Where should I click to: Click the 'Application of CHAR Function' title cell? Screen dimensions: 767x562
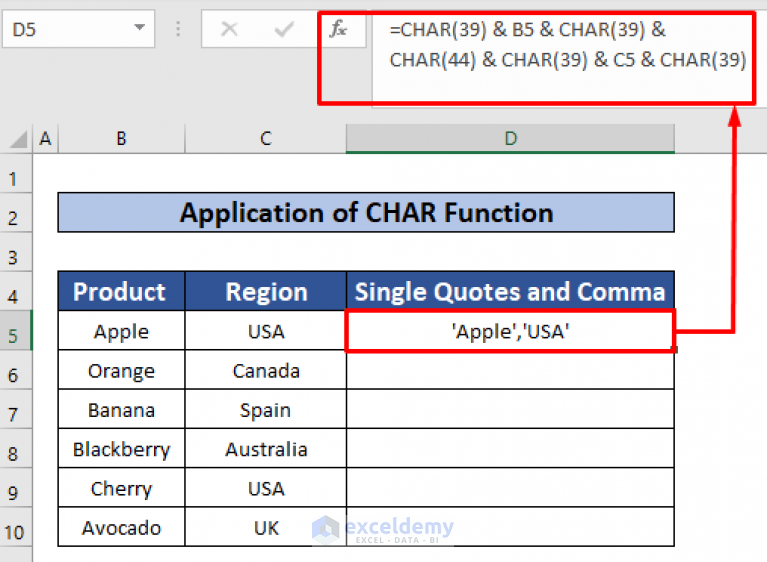pyautogui.click(x=366, y=212)
